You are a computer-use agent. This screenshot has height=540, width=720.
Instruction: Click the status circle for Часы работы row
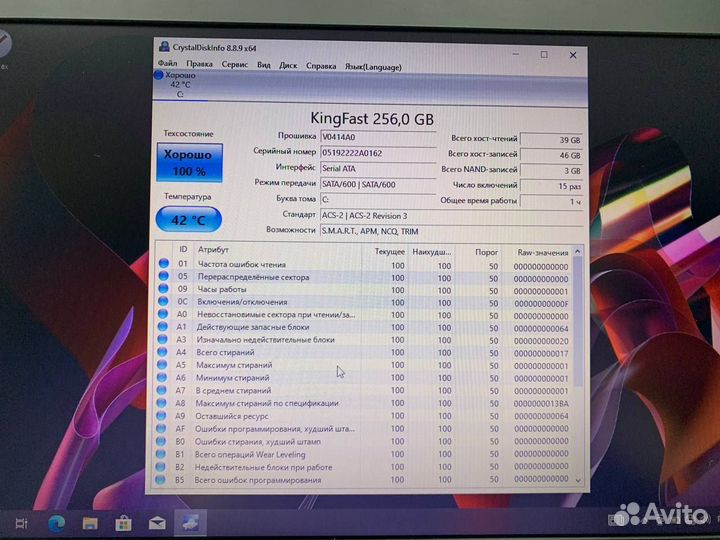(164, 290)
